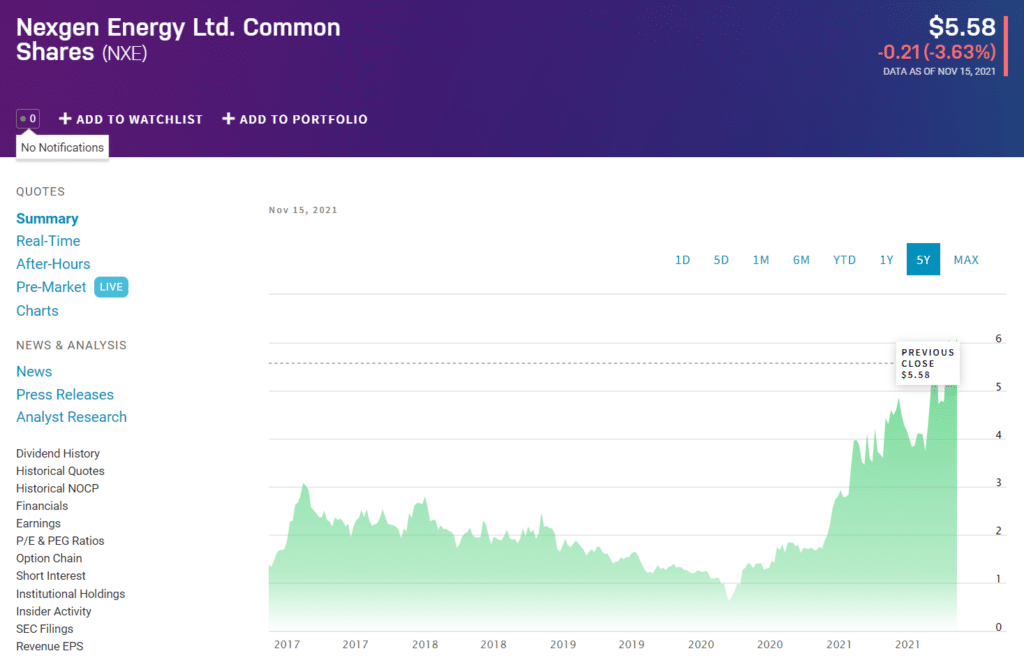The height and width of the screenshot is (665, 1024).
Task: Open the Financials link
Action: (42, 506)
